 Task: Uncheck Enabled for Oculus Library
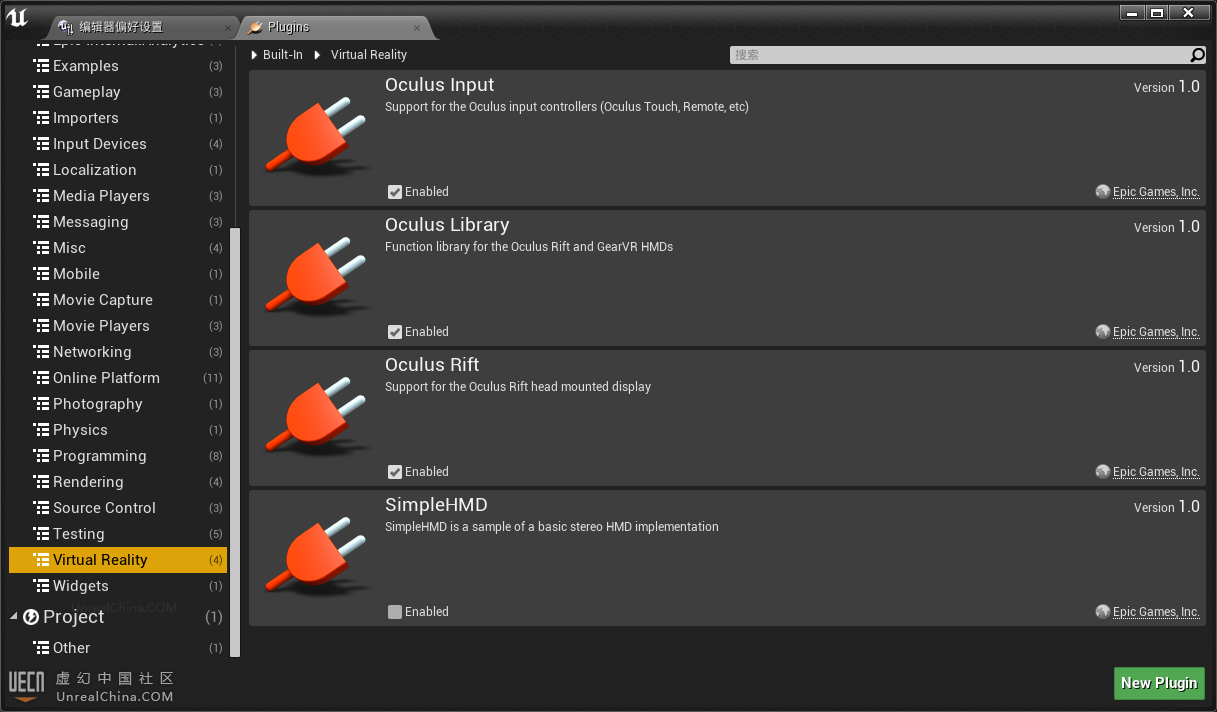click(395, 332)
